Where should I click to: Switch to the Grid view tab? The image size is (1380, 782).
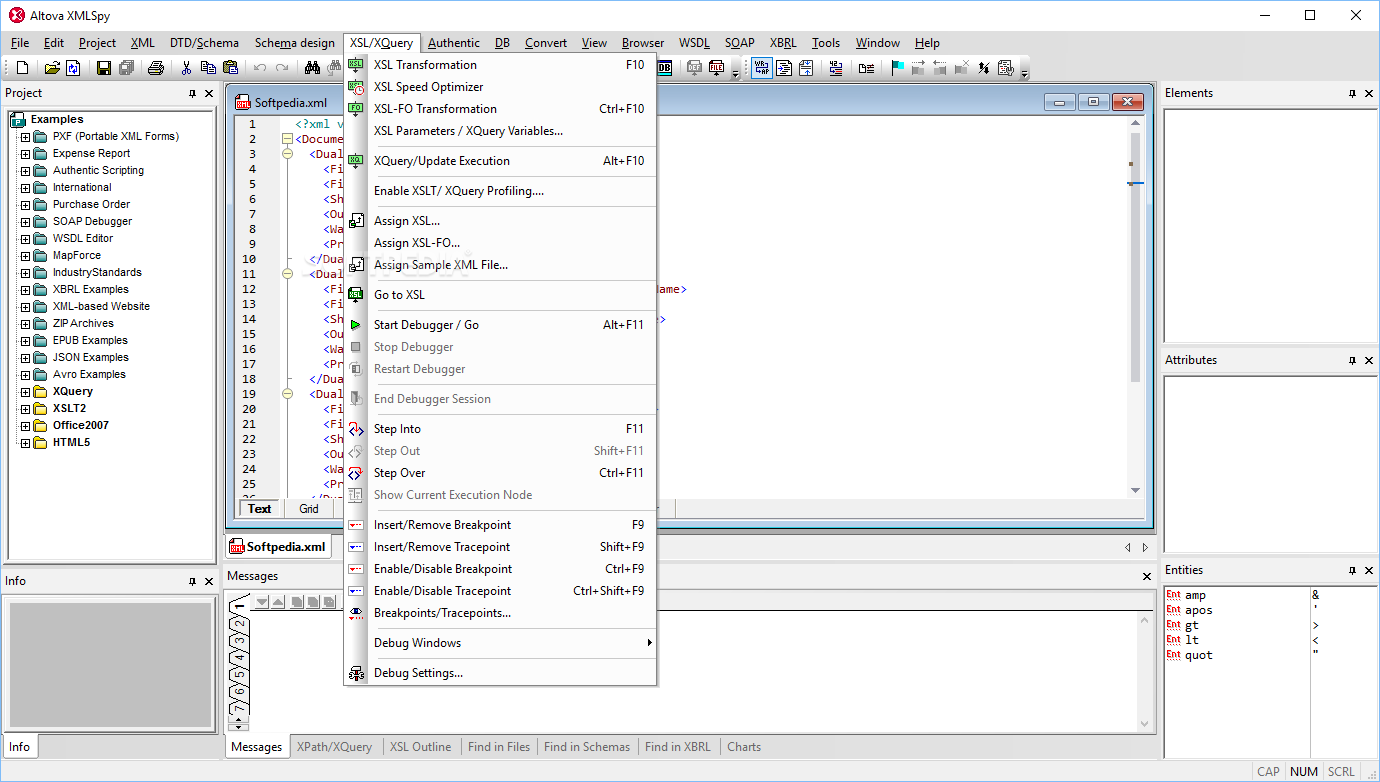309,509
